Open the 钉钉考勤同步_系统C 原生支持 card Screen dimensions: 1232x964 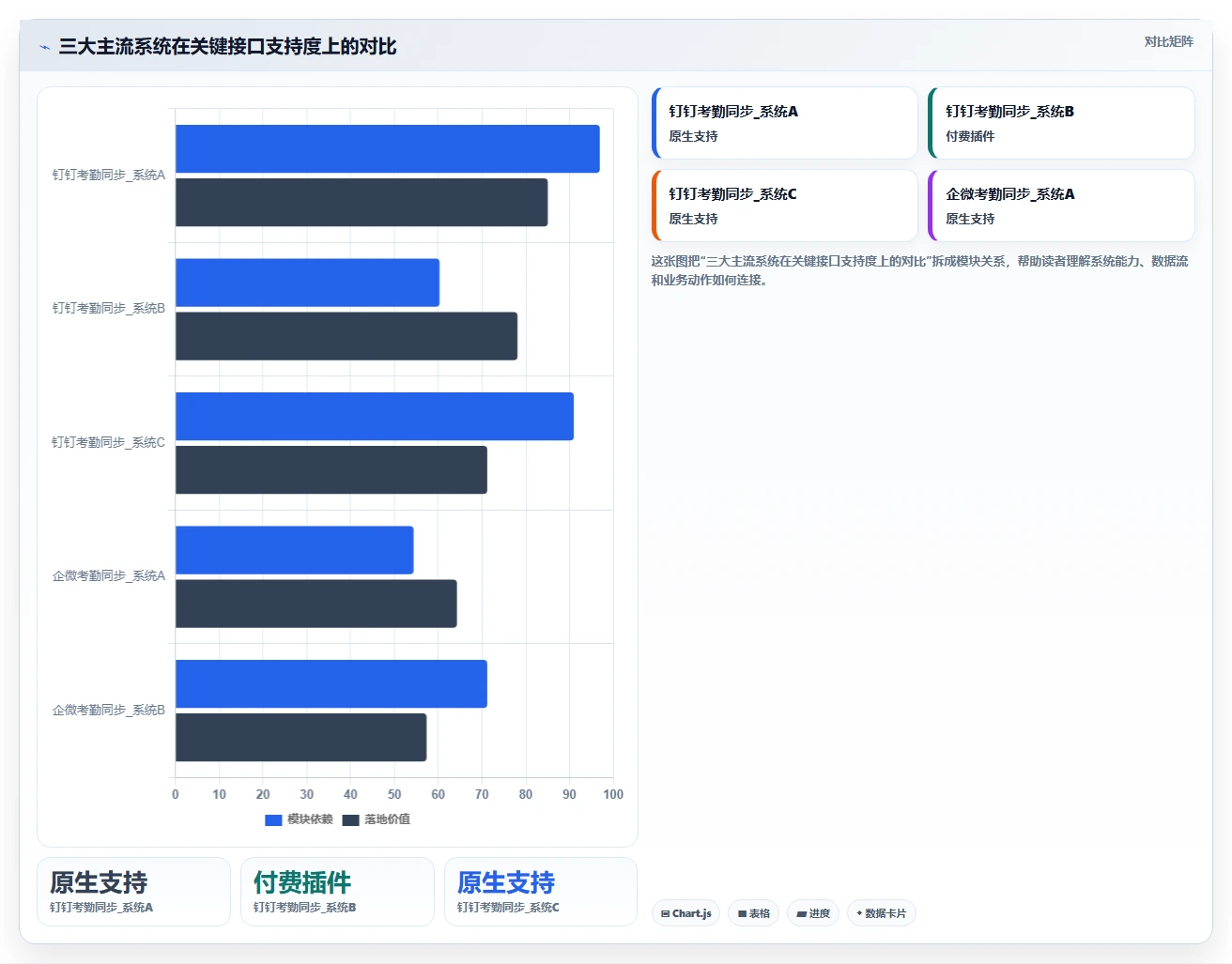point(784,206)
